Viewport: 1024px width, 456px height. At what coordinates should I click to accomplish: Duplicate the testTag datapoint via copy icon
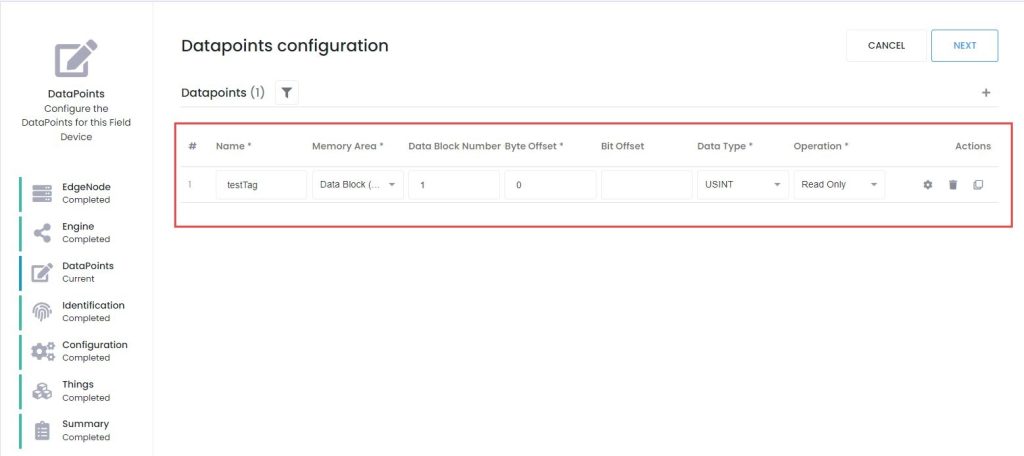click(x=978, y=185)
